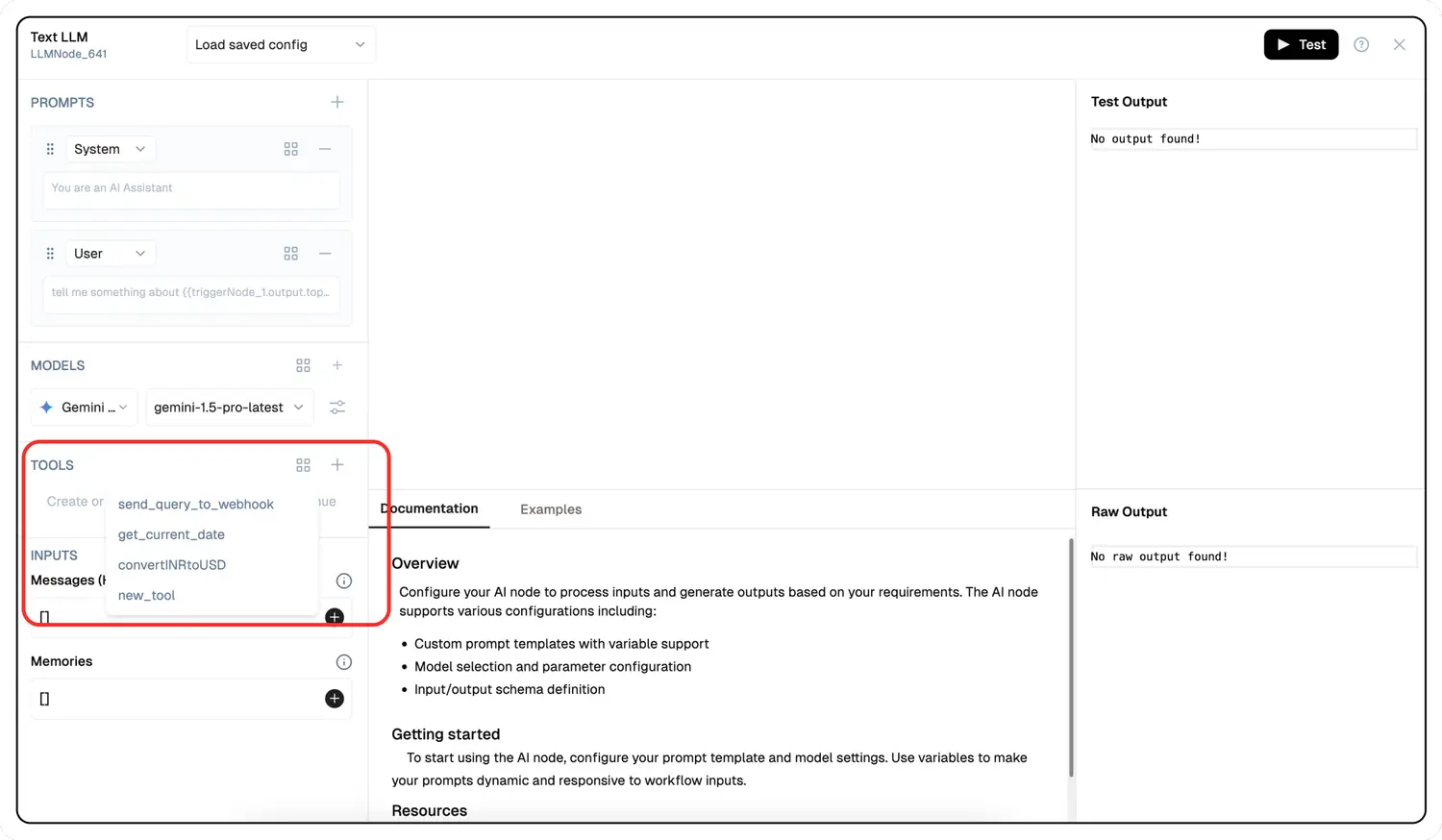Switch to the Examples tab
This screenshot has width=1442, height=840.
(551, 509)
